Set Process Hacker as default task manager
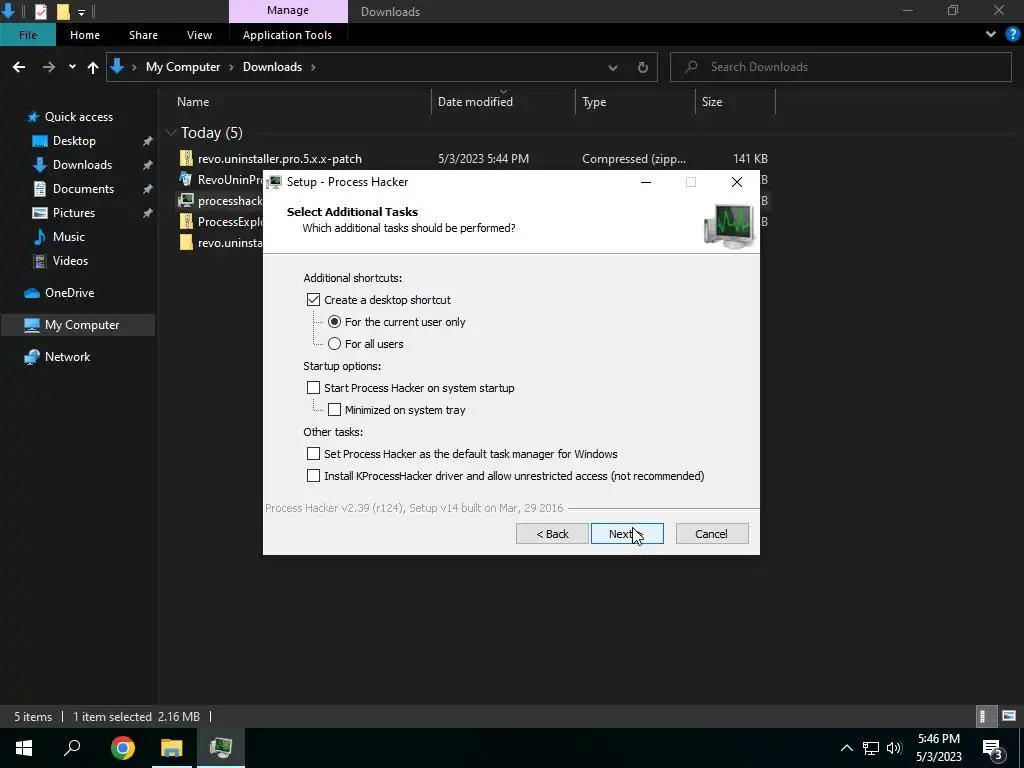Viewport: 1024px width, 768px height. click(x=313, y=454)
